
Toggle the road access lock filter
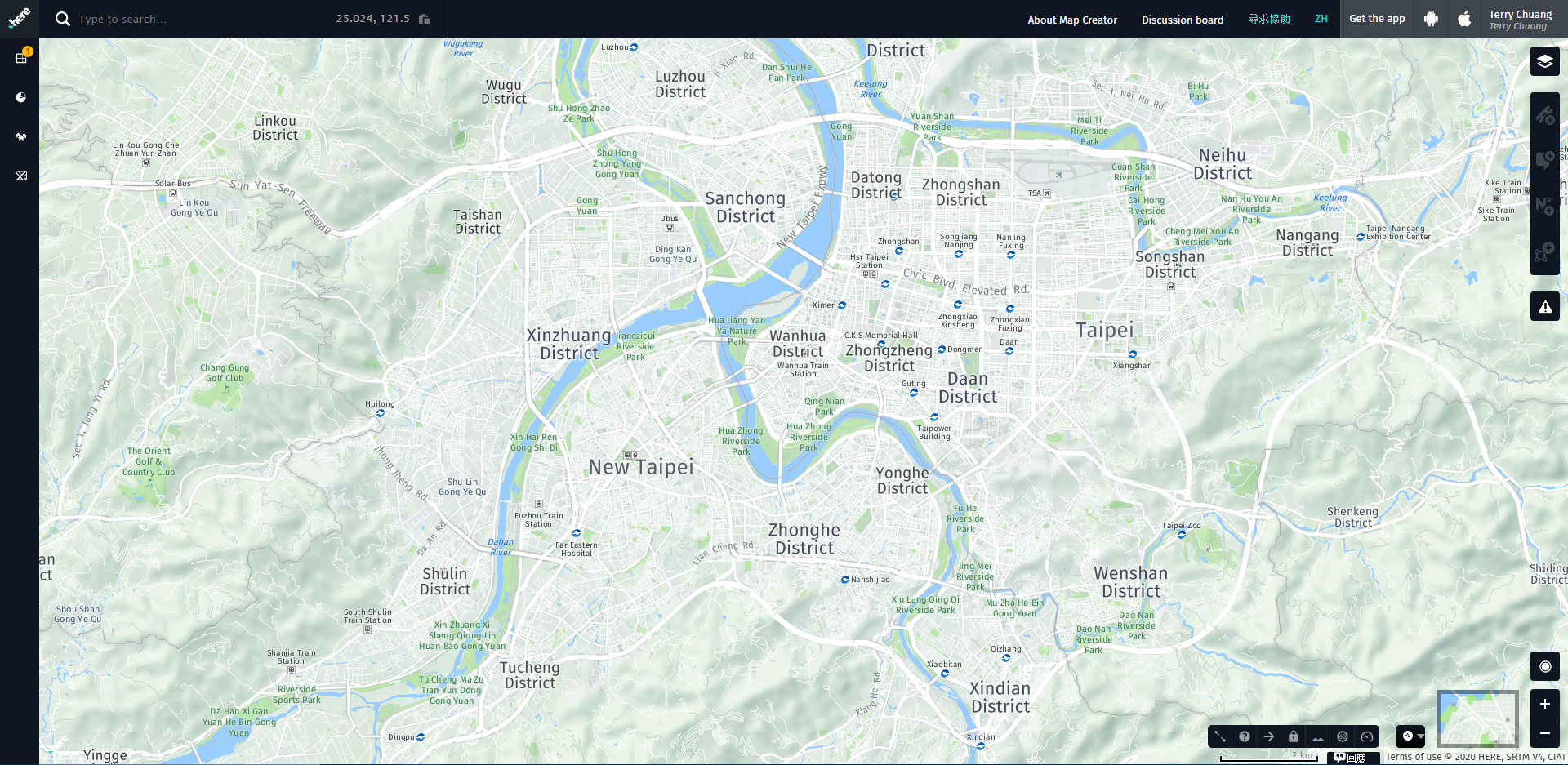pyautogui.click(x=1294, y=736)
